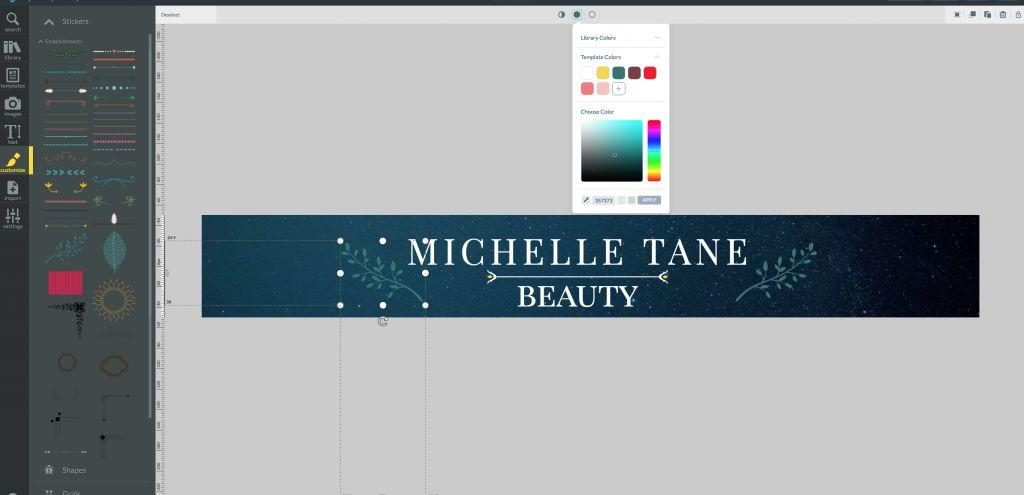Select the bright red template color swatch
1024x495 pixels.
(x=650, y=72)
